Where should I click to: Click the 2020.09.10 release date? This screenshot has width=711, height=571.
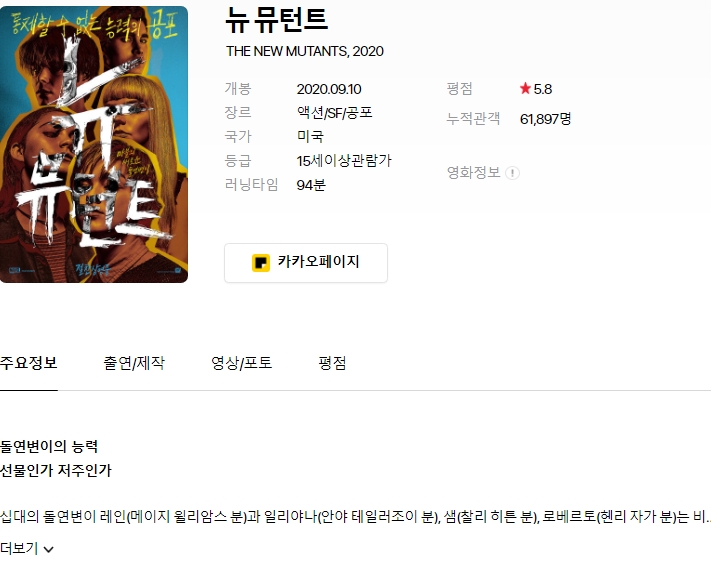(x=329, y=89)
